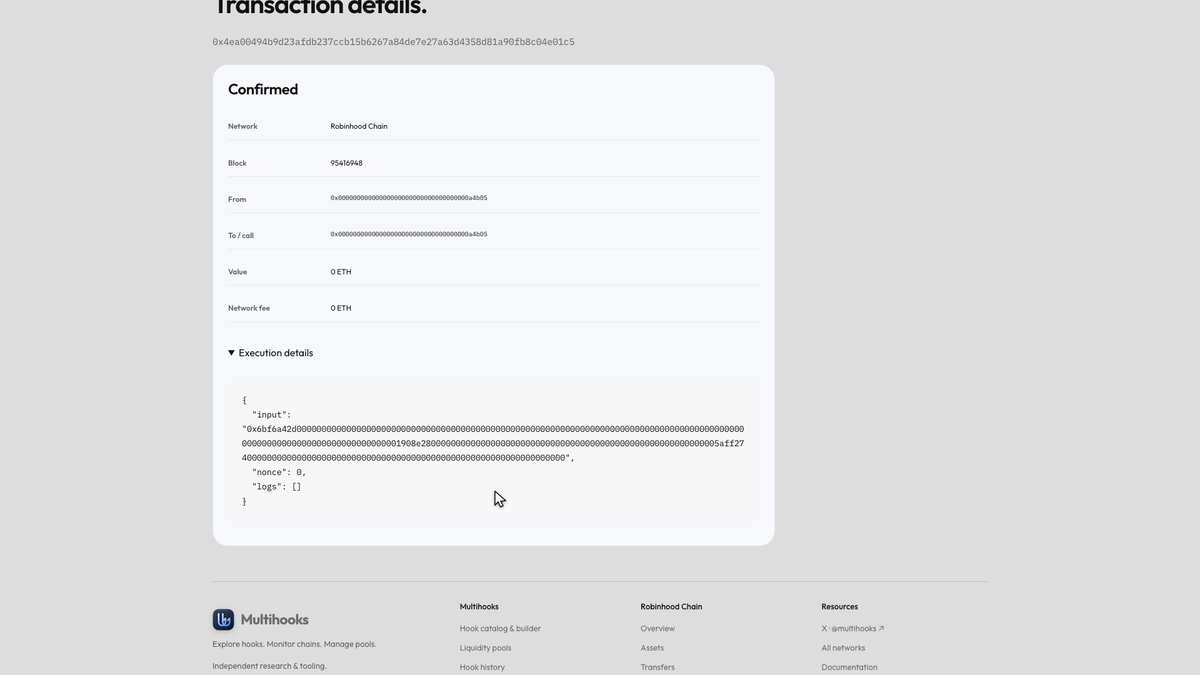Open the X @multihooks external link
The height and width of the screenshot is (675, 1200).
tap(853, 629)
